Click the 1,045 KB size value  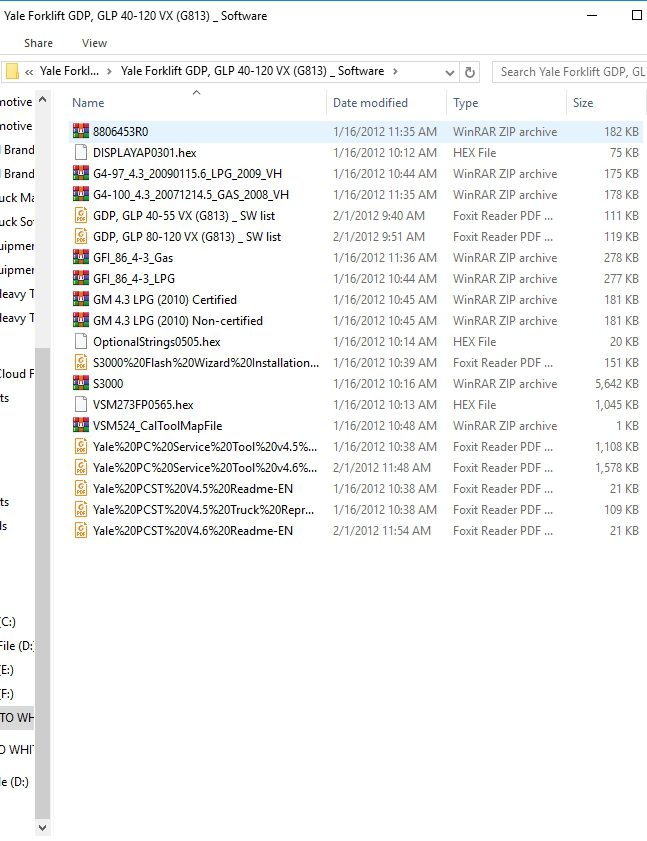tap(616, 404)
